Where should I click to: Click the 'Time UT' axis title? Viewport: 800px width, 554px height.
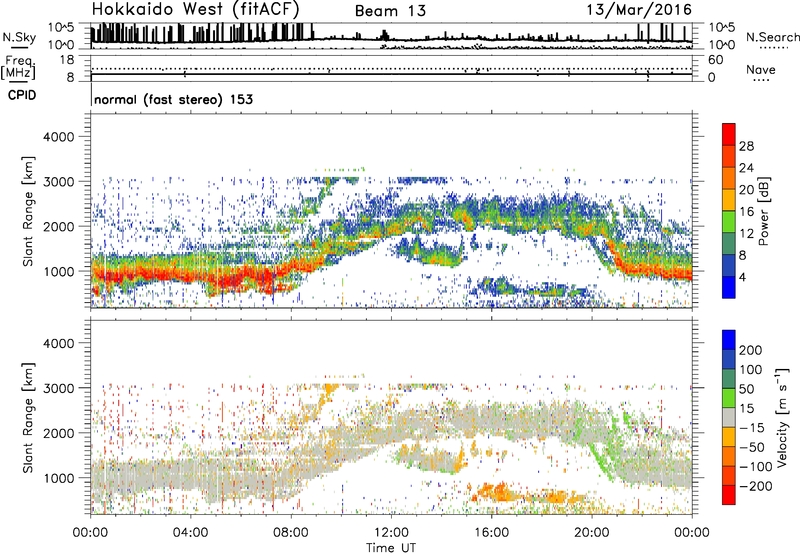point(391,548)
